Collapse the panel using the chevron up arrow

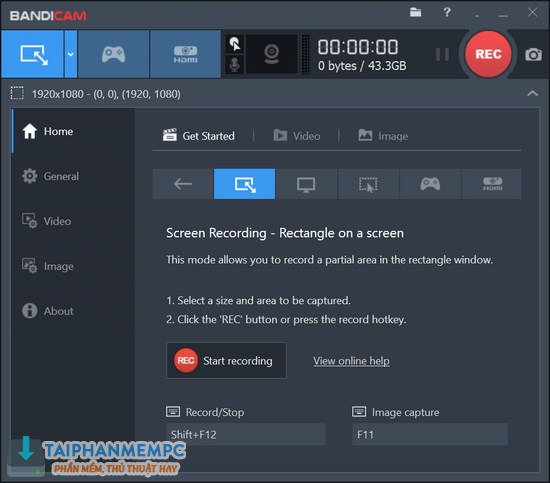coord(532,93)
